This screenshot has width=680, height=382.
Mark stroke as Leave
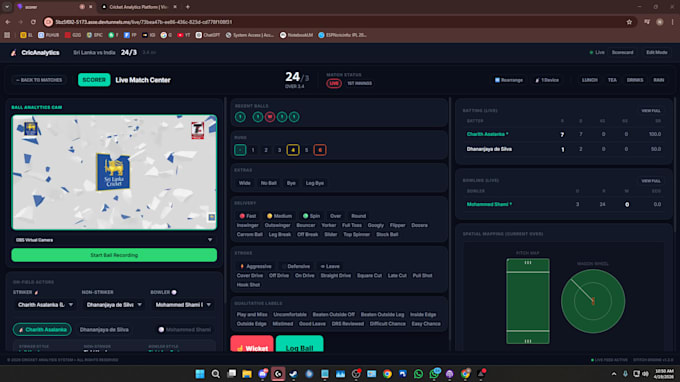coord(330,266)
